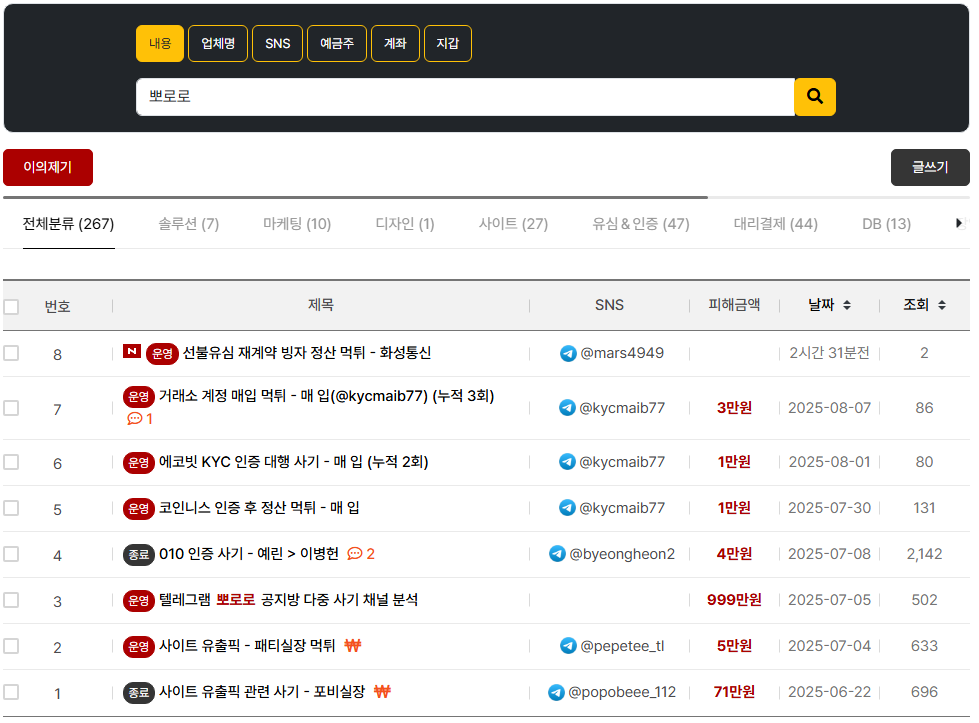The width and height of the screenshot is (979, 723).
Task: Select SNS search filter button
Action: click(x=277, y=44)
